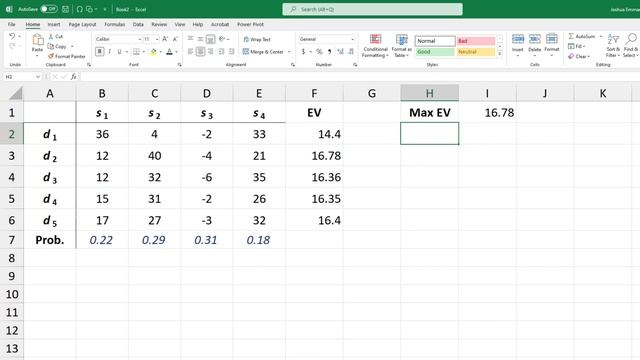Screen dimensions: 640x360
Task: Decrease font size with the smaller A
Action: click(175, 39)
